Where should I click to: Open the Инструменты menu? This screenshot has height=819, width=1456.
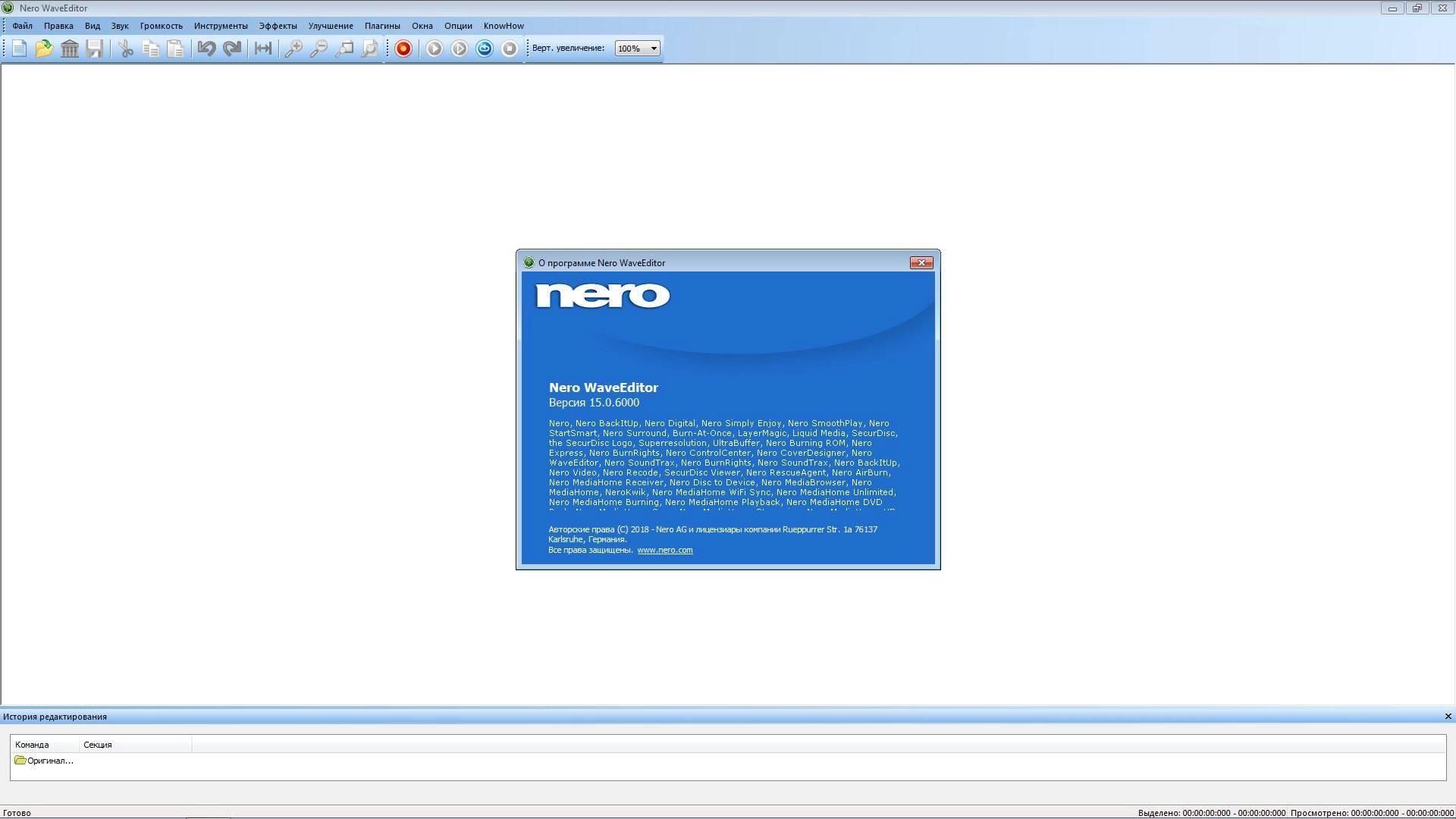221,26
